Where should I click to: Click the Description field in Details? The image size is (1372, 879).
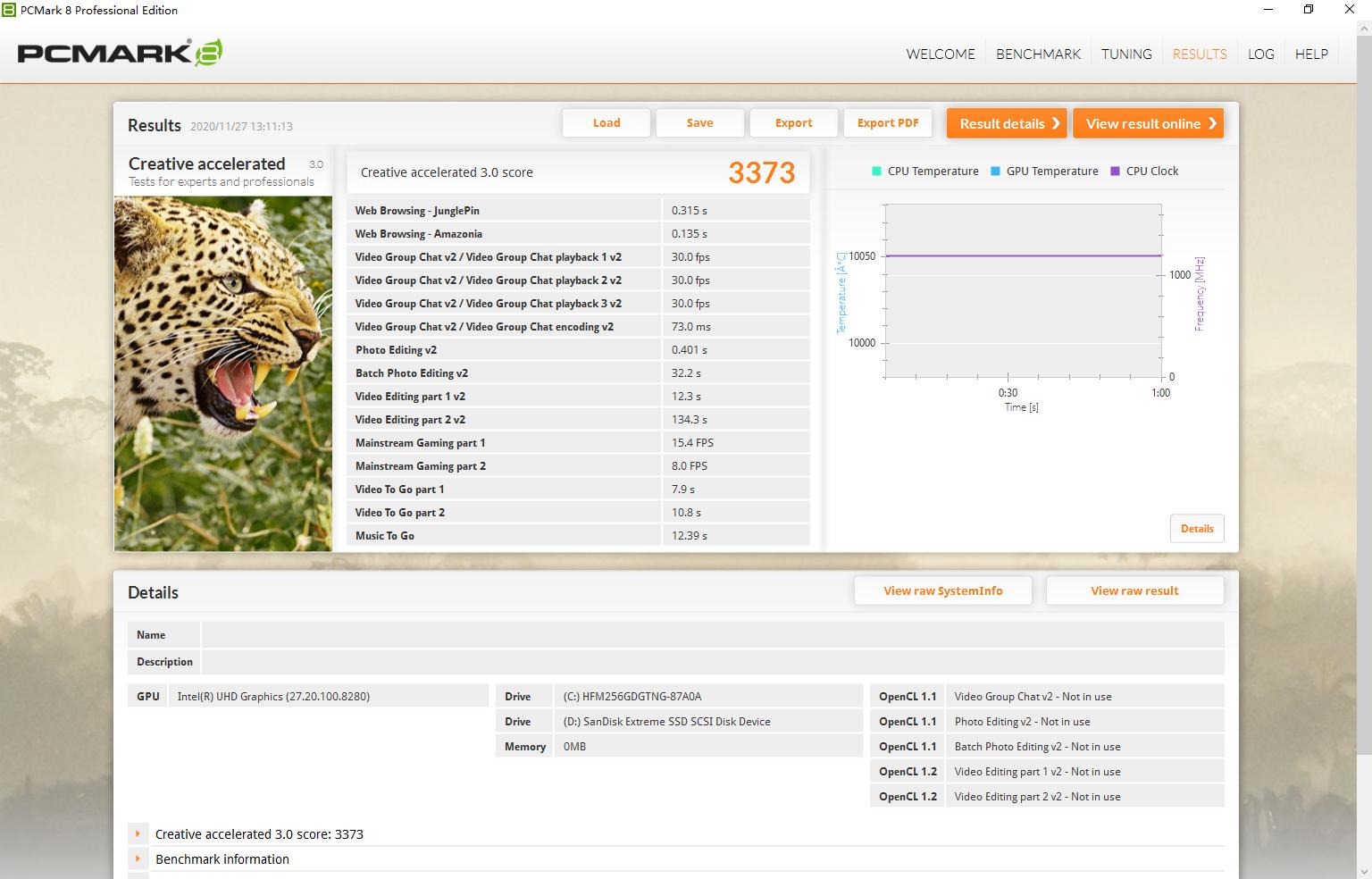(712, 662)
